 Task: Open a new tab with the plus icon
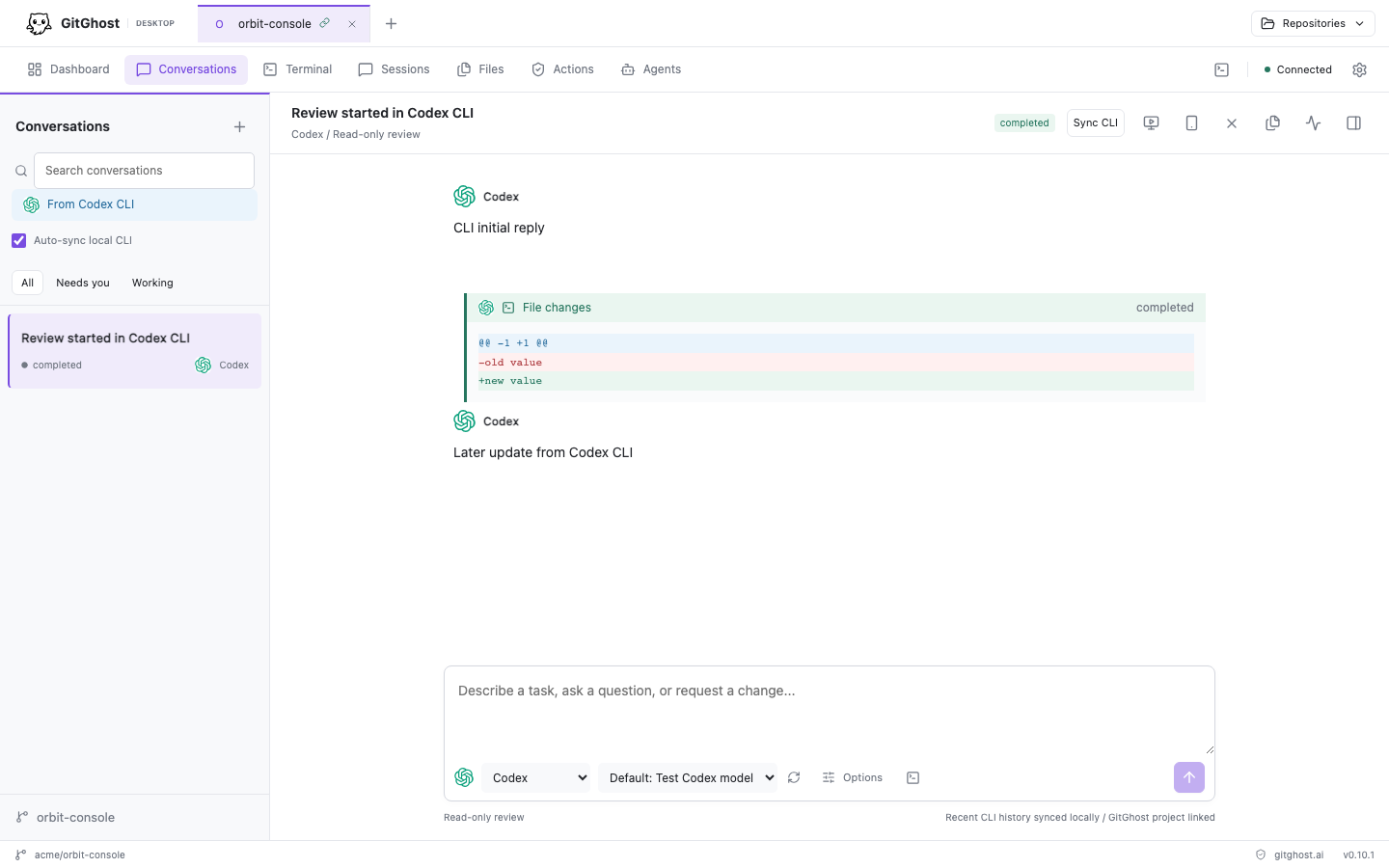[x=391, y=24]
